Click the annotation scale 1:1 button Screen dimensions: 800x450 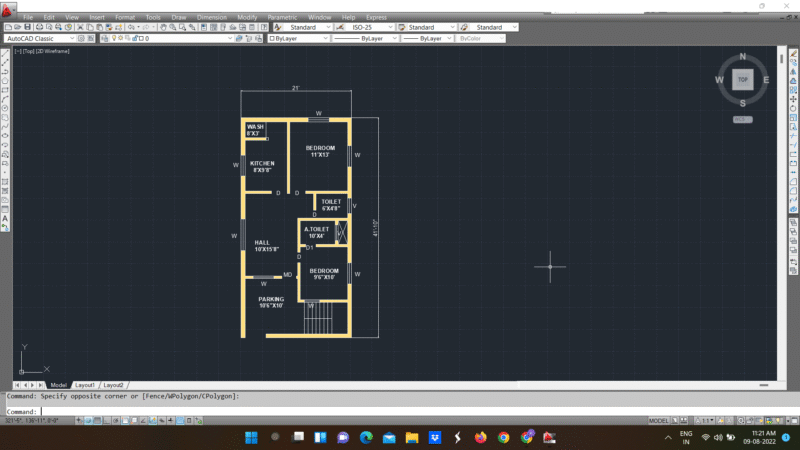(x=705, y=420)
